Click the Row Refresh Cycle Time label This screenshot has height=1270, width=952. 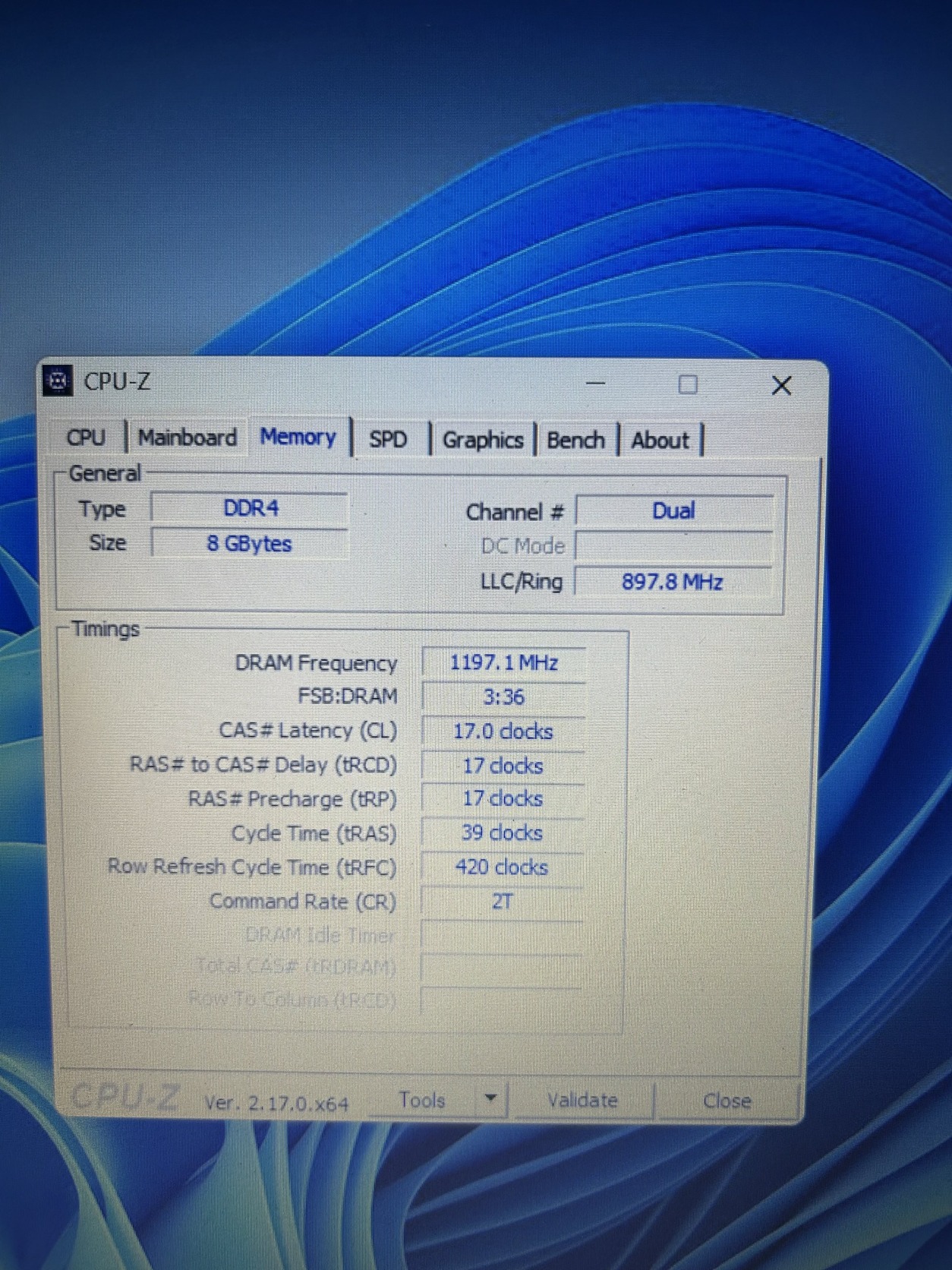[252, 867]
